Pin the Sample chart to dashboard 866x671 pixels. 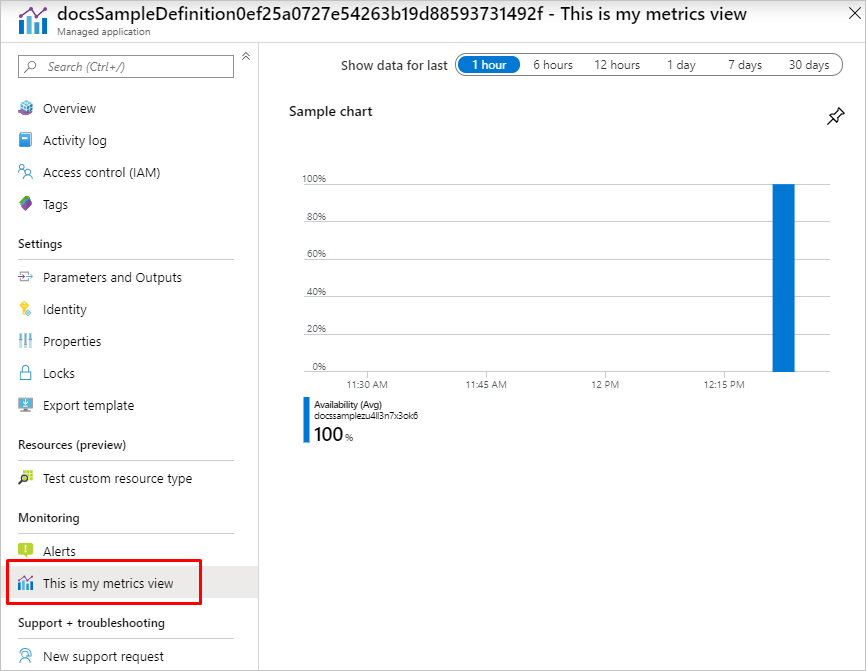coord(836,116)
